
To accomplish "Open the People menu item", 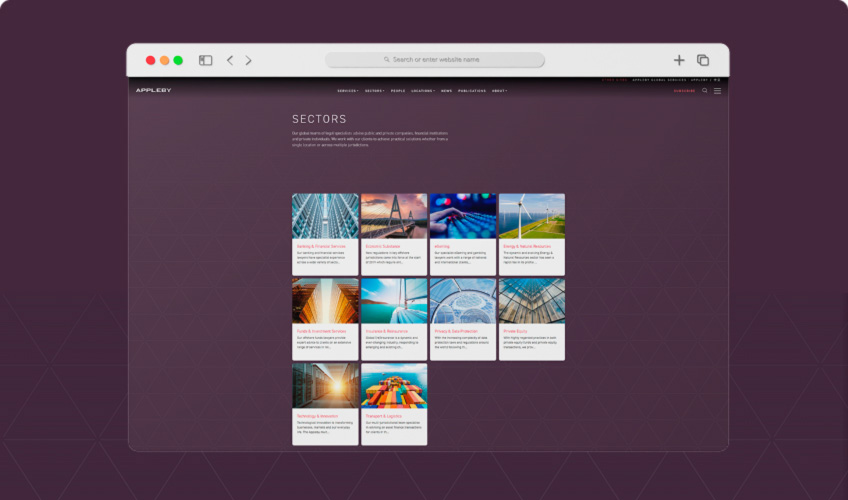I will pos(398,91).
